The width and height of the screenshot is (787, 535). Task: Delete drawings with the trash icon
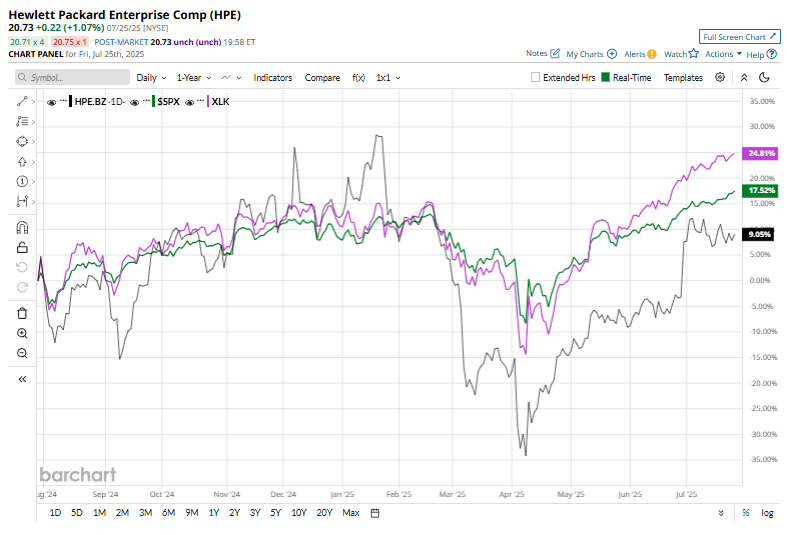click(x=22, y=313)
